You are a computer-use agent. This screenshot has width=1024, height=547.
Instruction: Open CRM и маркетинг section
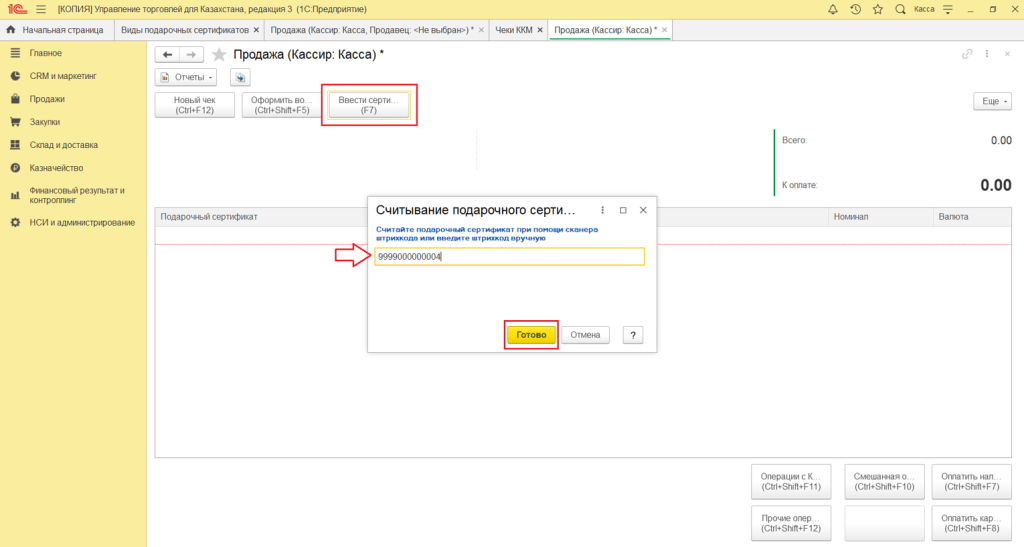63,76
